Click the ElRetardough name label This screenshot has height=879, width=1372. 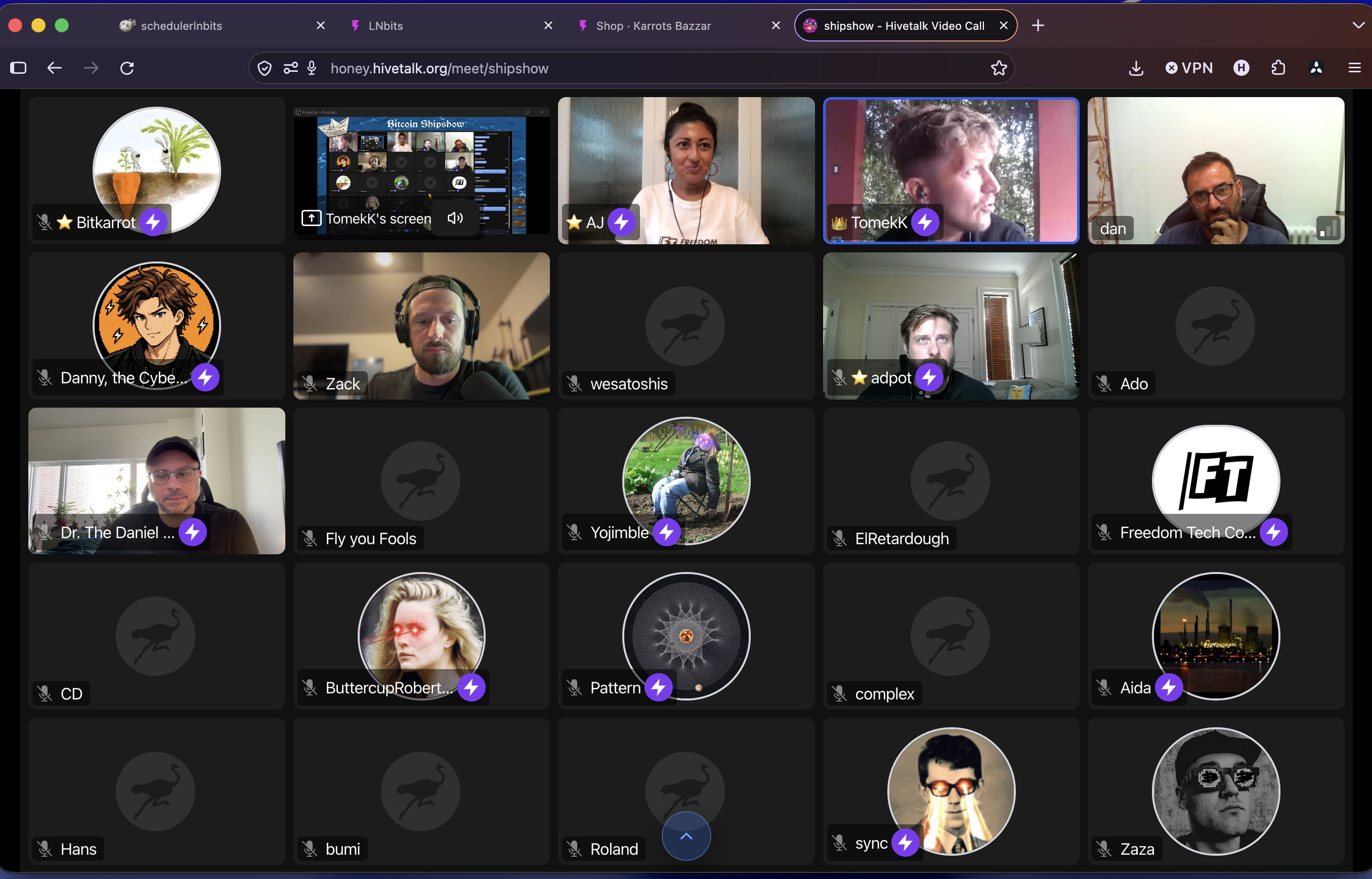[902, 538]
